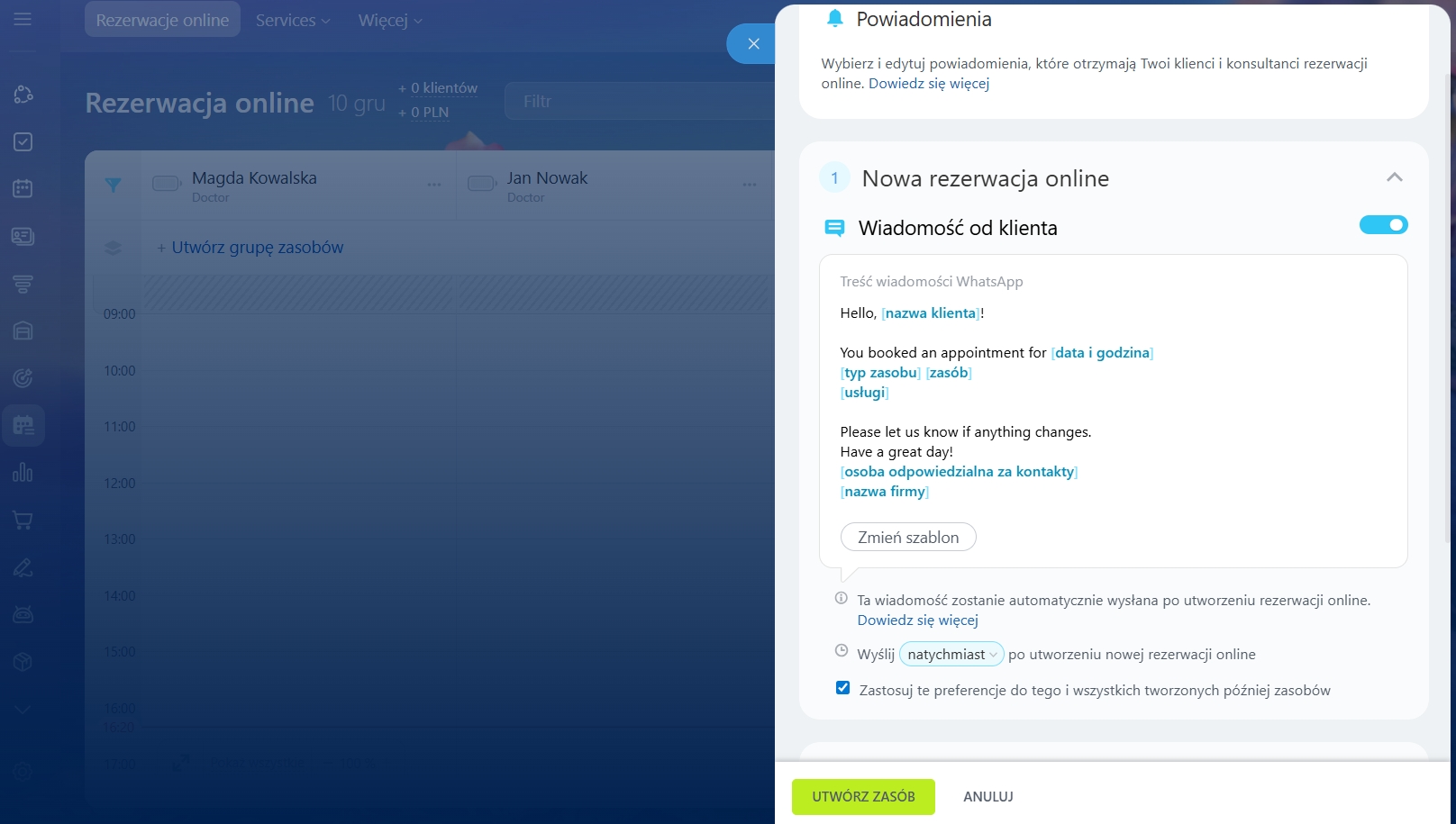Open the natychmiast send-time dropdown
The width and height of the screenshot is (1456, 824).
[x=951, y=655]
